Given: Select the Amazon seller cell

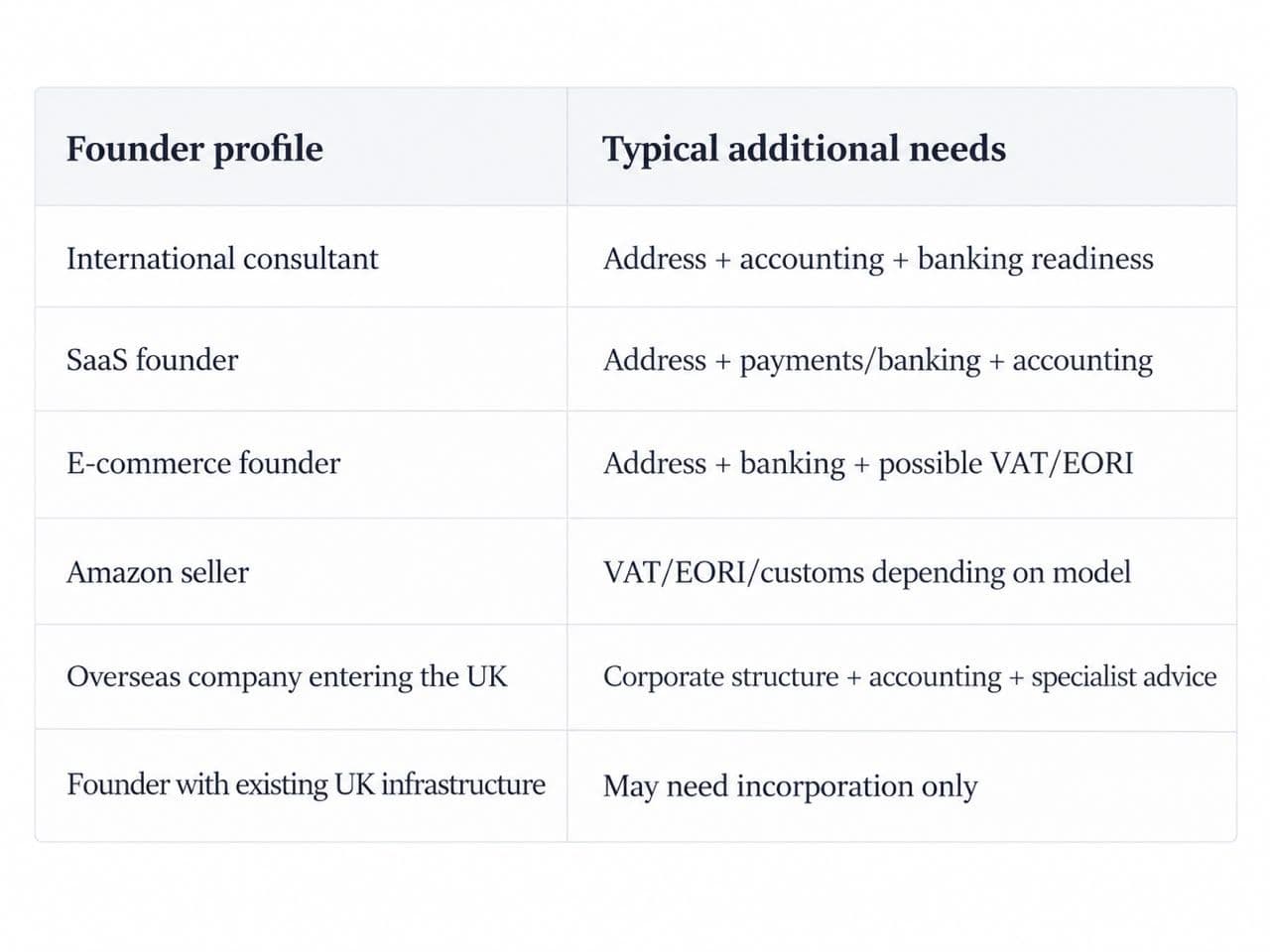Looking at the screenshot, I should pyautogui.click(x=301, y=571).
